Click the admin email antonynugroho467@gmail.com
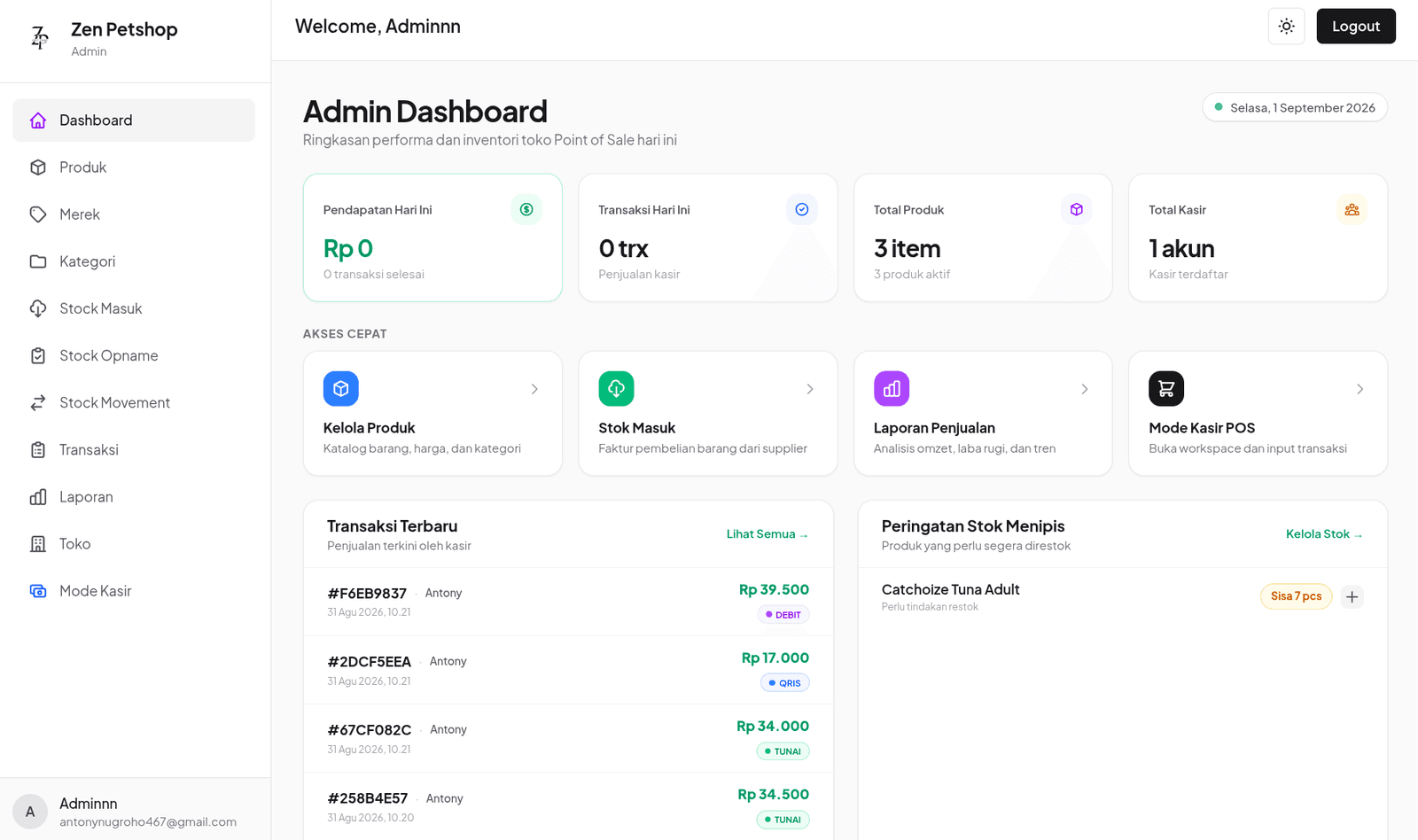Image resolution: width=1418 pixels, height=840 pixels. (x=148, y=822)
